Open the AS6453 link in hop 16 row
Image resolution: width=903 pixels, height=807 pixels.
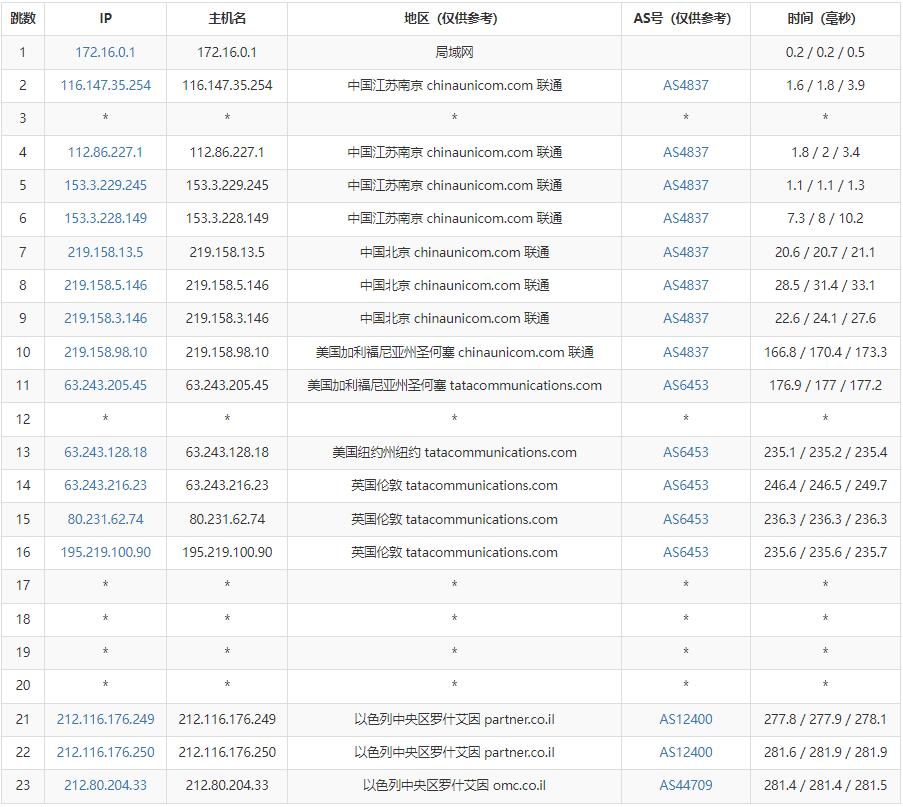coord(686,552)
